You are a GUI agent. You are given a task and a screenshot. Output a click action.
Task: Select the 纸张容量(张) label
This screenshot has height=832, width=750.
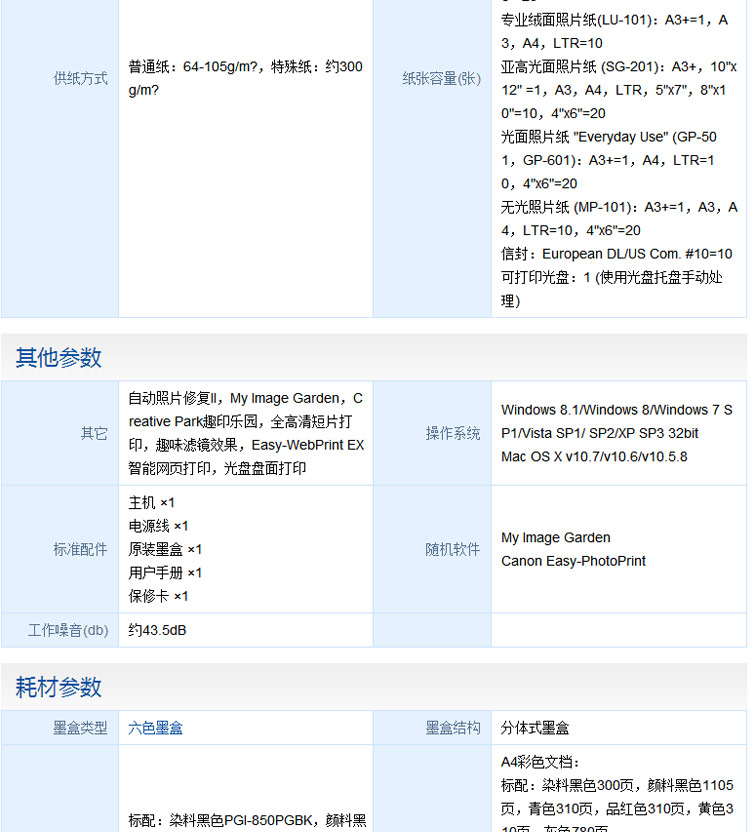(442, 79)
